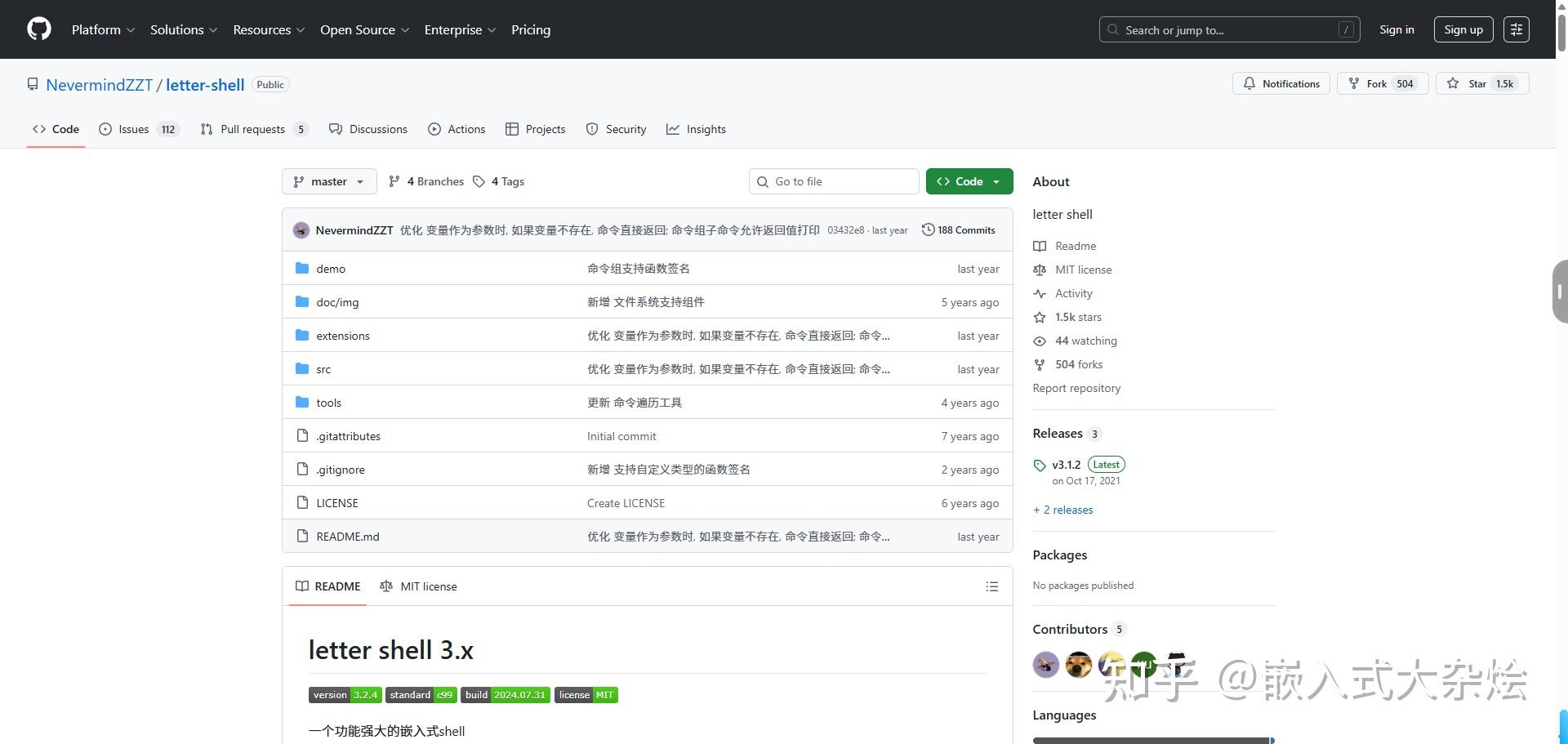
Task: Expand the Resources navigation menu
Action: [269, 29]
